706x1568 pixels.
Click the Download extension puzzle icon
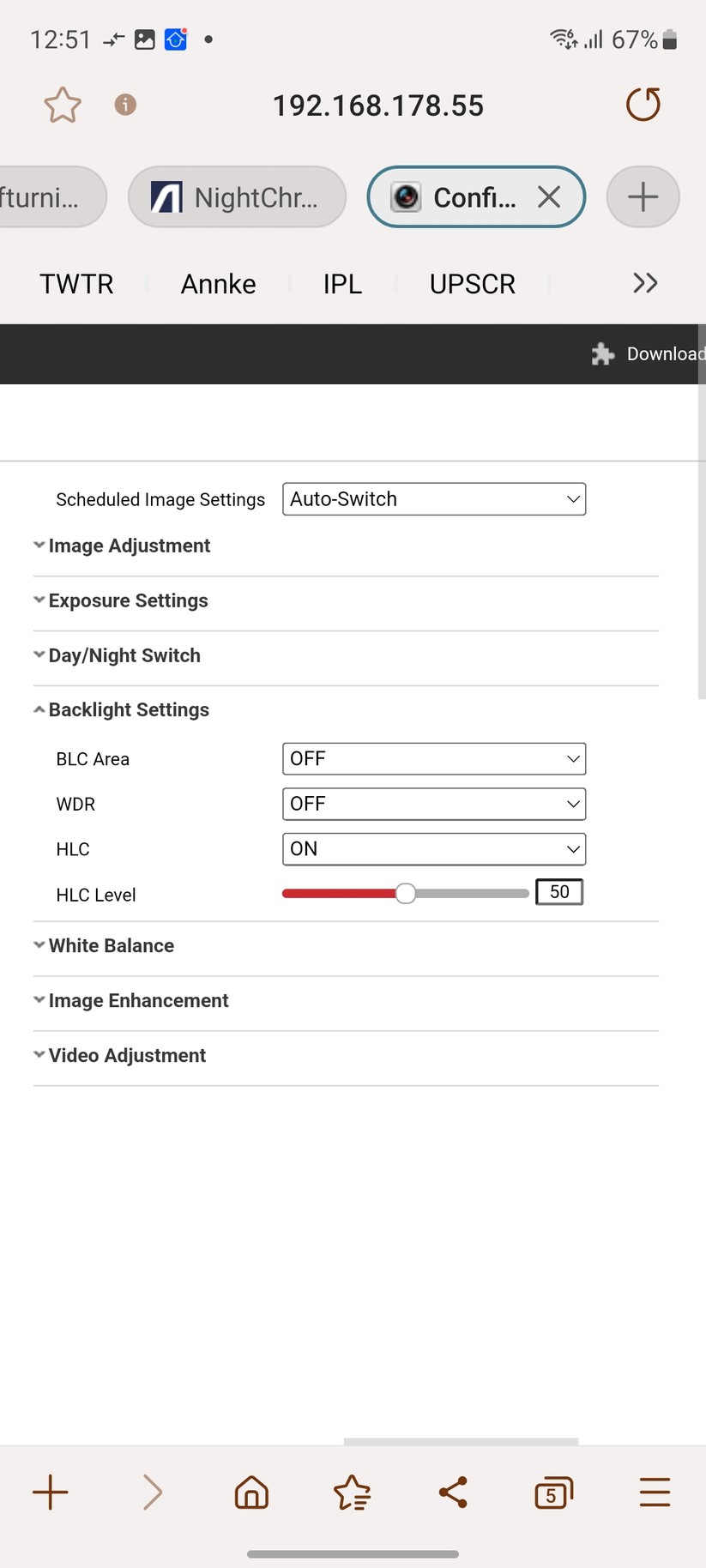603,353
